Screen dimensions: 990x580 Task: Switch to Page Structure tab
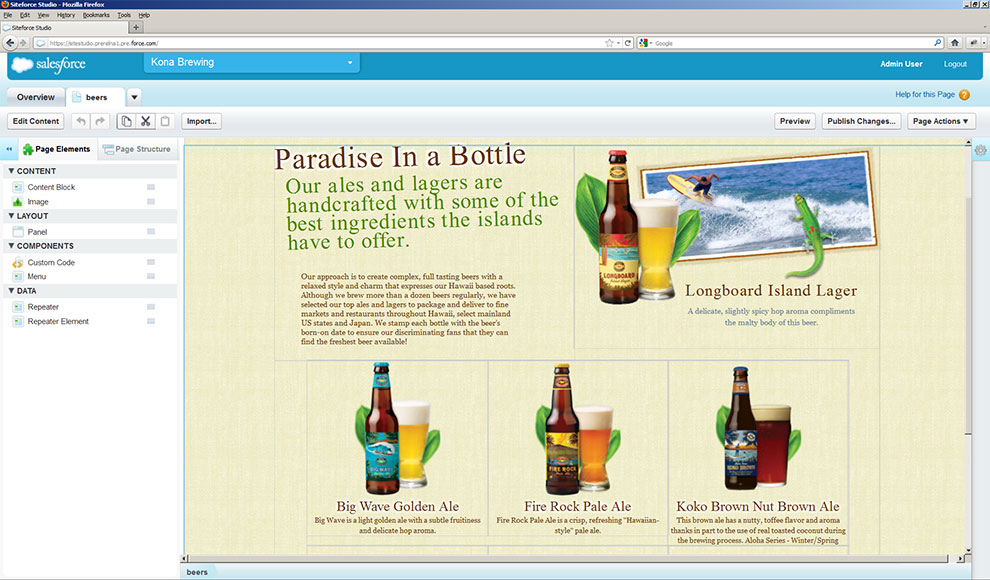click(137, 149)
